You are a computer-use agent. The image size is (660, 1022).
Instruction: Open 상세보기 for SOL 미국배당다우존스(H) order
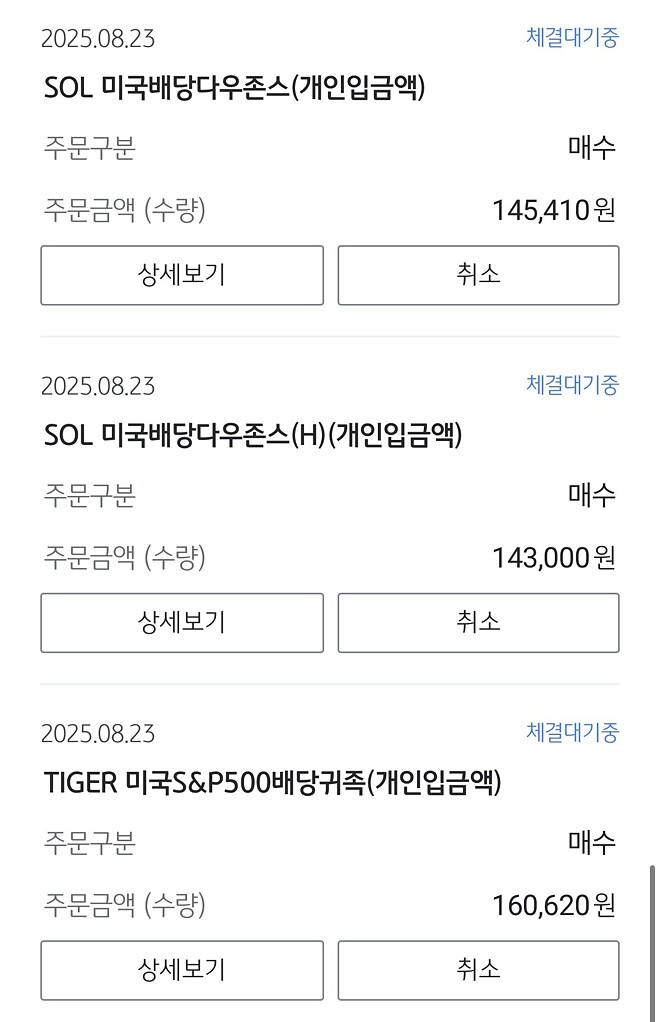pyautogui.click(x=181, y=622)
